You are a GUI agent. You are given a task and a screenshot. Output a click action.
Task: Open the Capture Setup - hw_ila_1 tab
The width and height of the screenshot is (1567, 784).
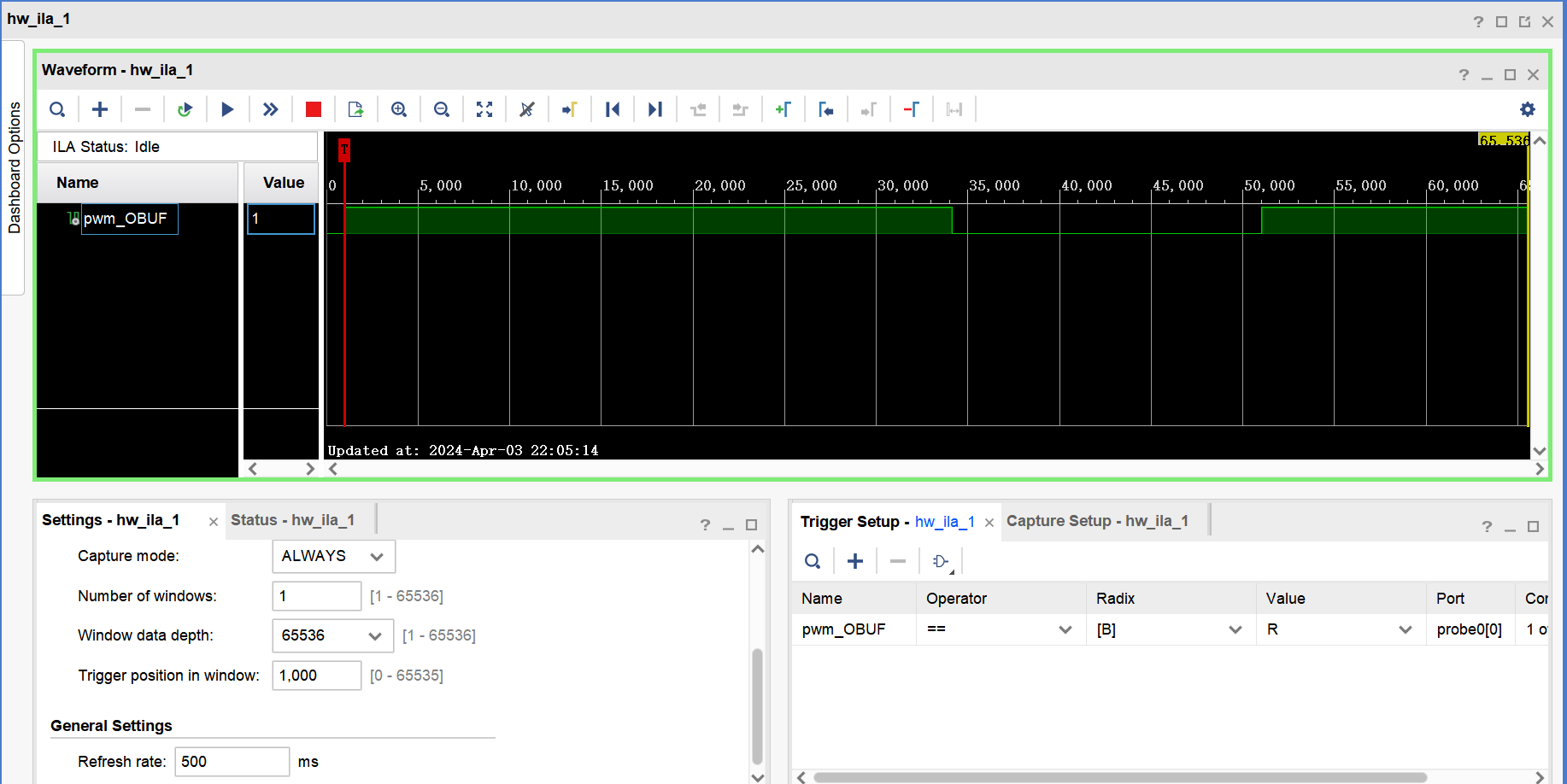coord(1098,520)
